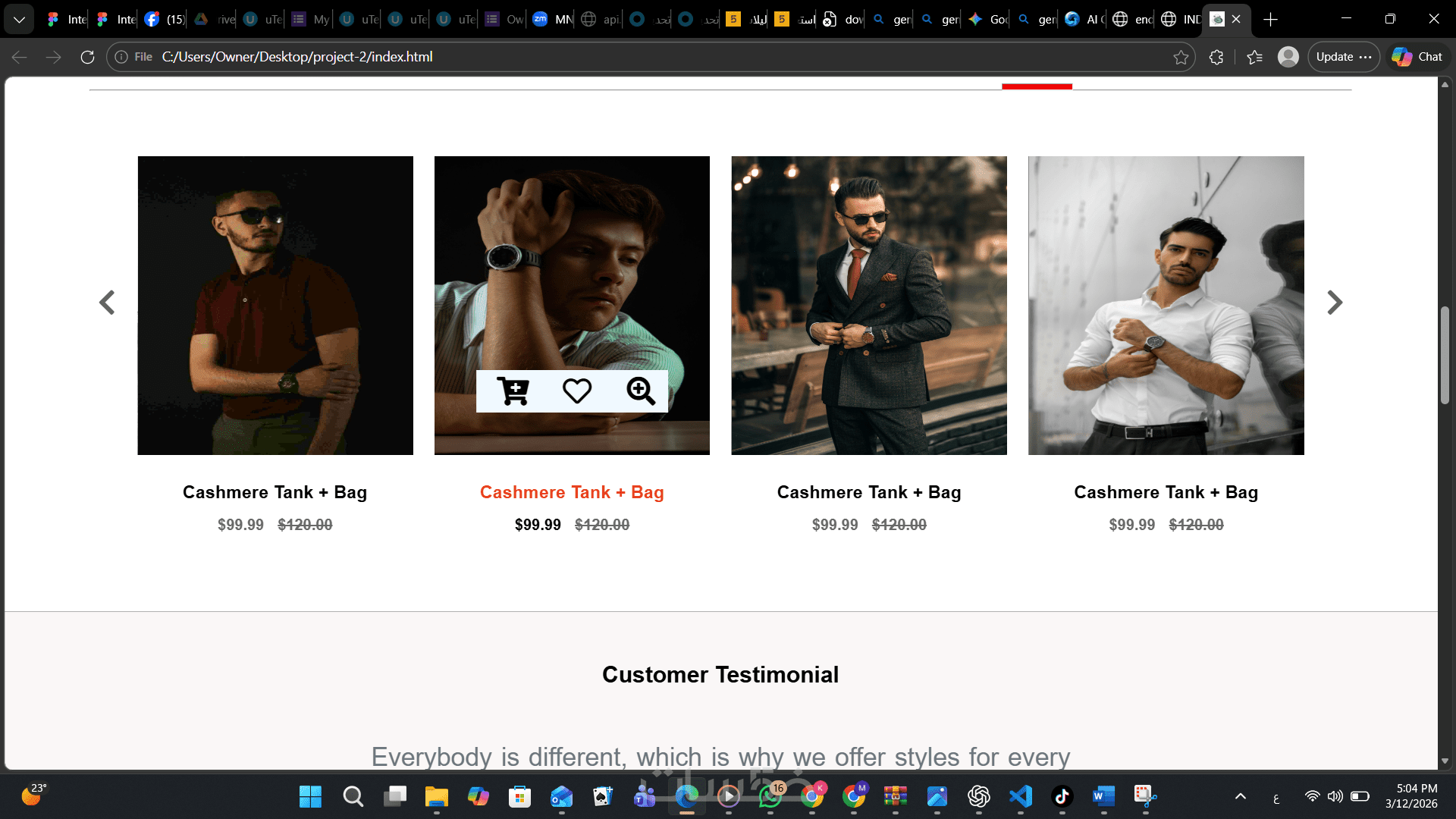Open Visual Studio Code from taskbar

[x=1021, y=796]
